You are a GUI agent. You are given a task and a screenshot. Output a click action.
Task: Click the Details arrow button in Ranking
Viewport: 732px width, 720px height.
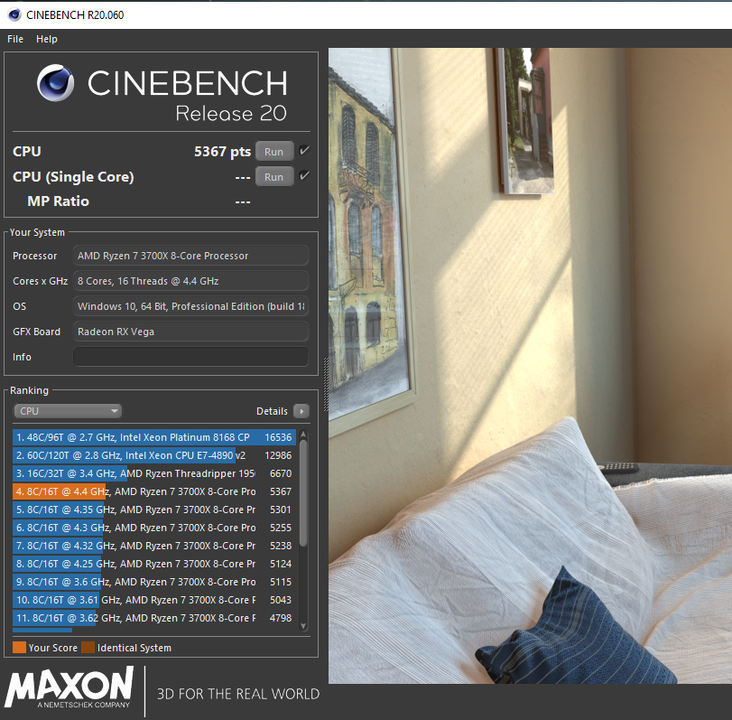pos(301,411)
